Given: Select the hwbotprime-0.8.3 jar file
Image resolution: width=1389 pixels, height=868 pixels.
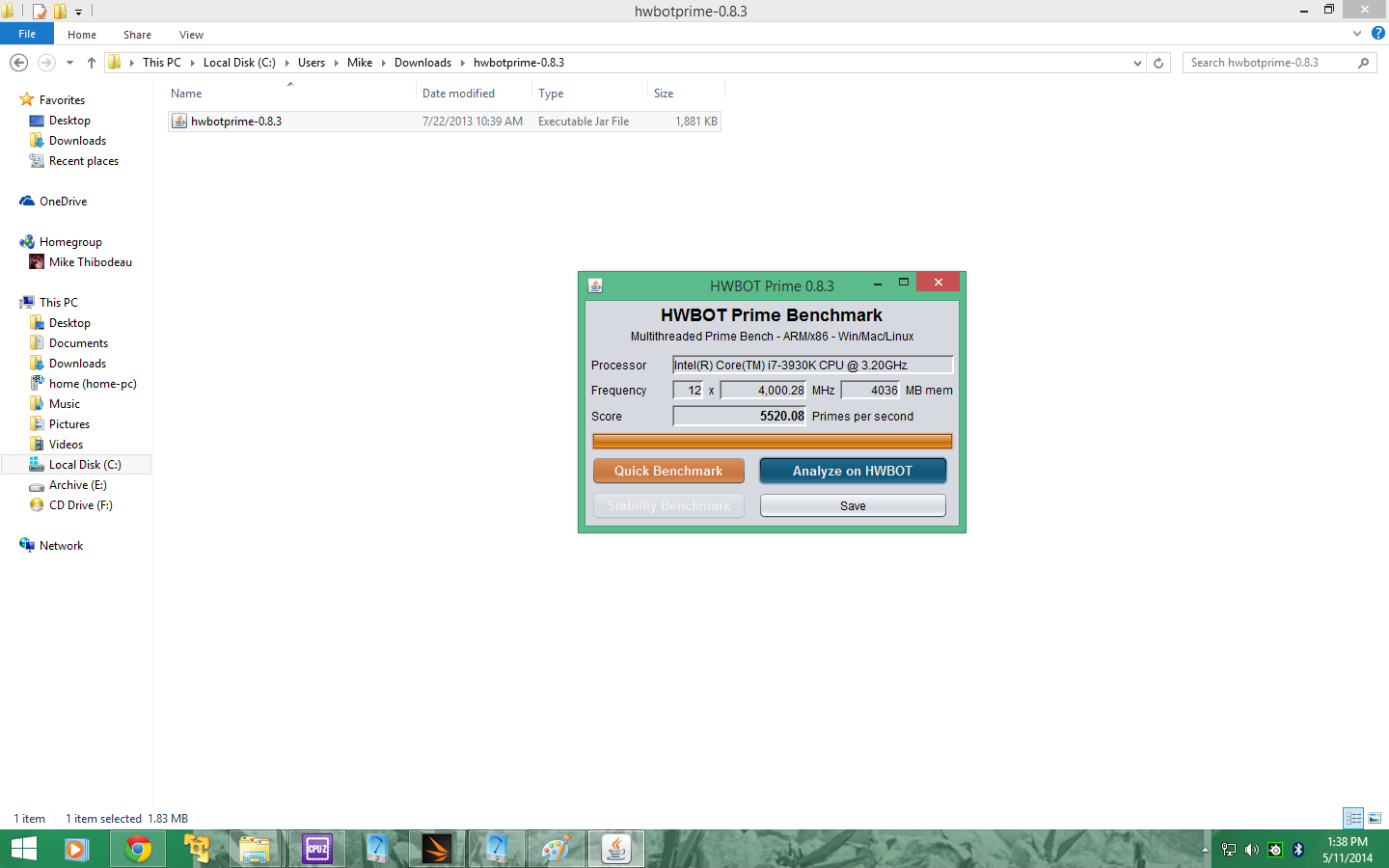Looking at the screenshot, I should click(444, 122).
